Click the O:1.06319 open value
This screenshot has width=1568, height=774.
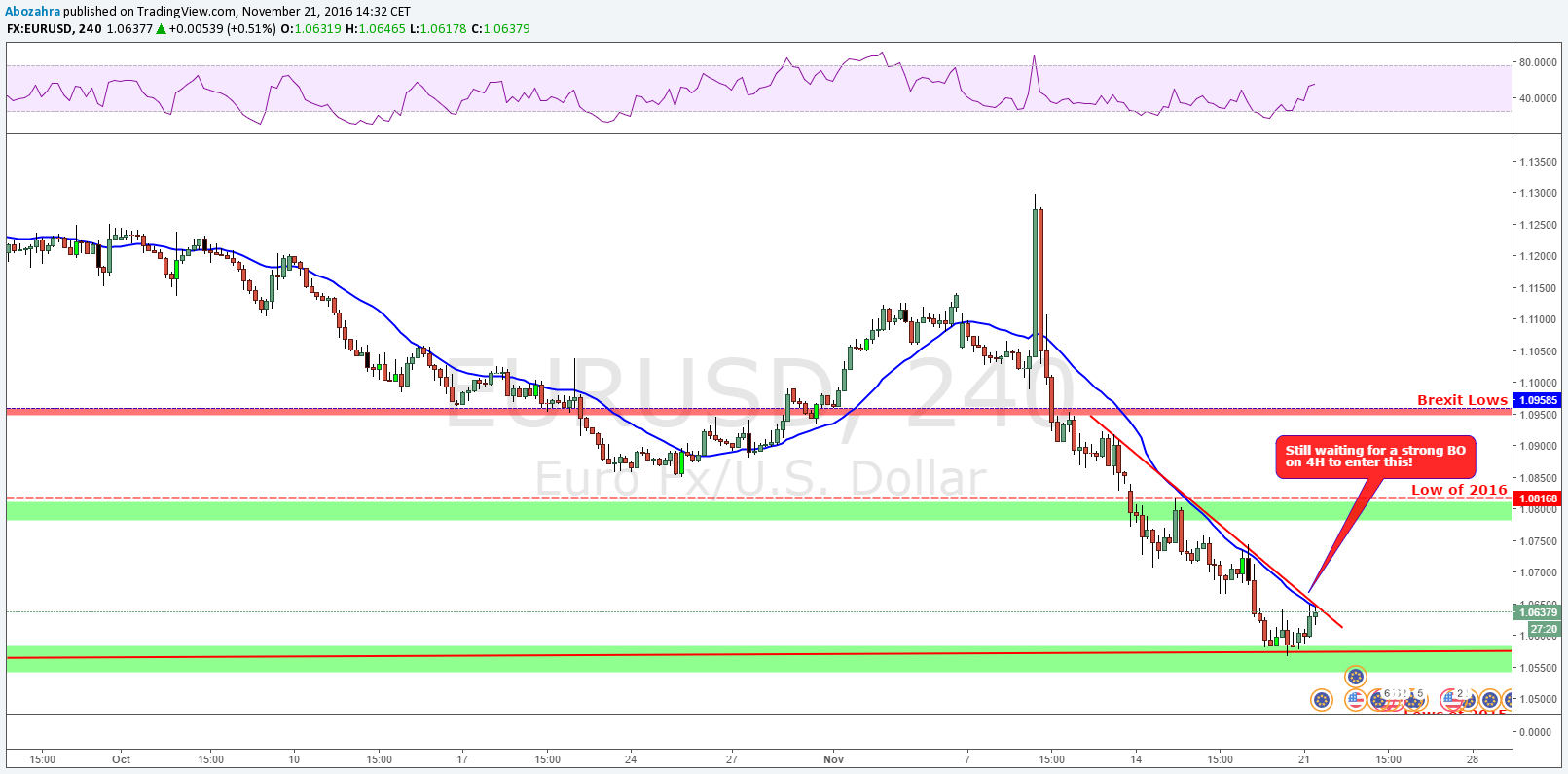[x=310, y=28]
